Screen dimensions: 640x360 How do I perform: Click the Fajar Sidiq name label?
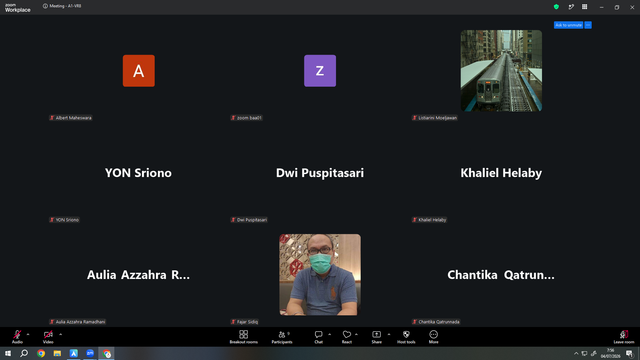(244, 322)
